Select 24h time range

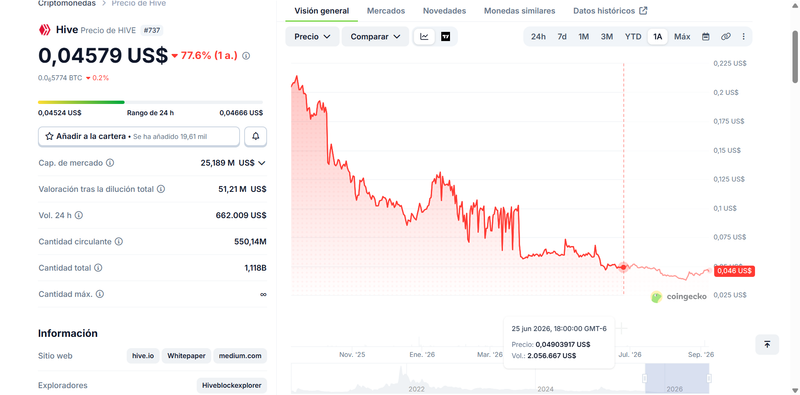[x=538, y=37]
